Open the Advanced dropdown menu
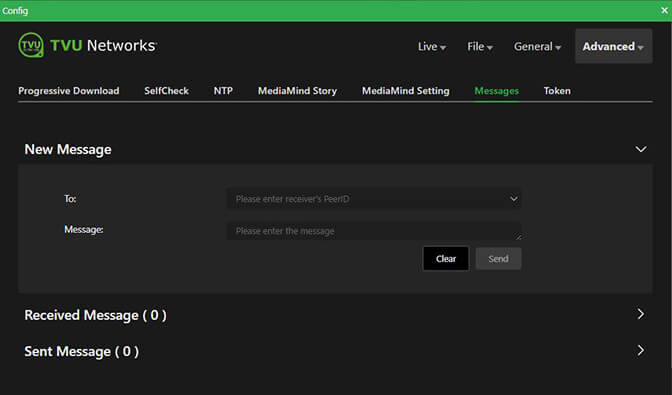The height and width of the screenshot is (395, 672). 613,46
